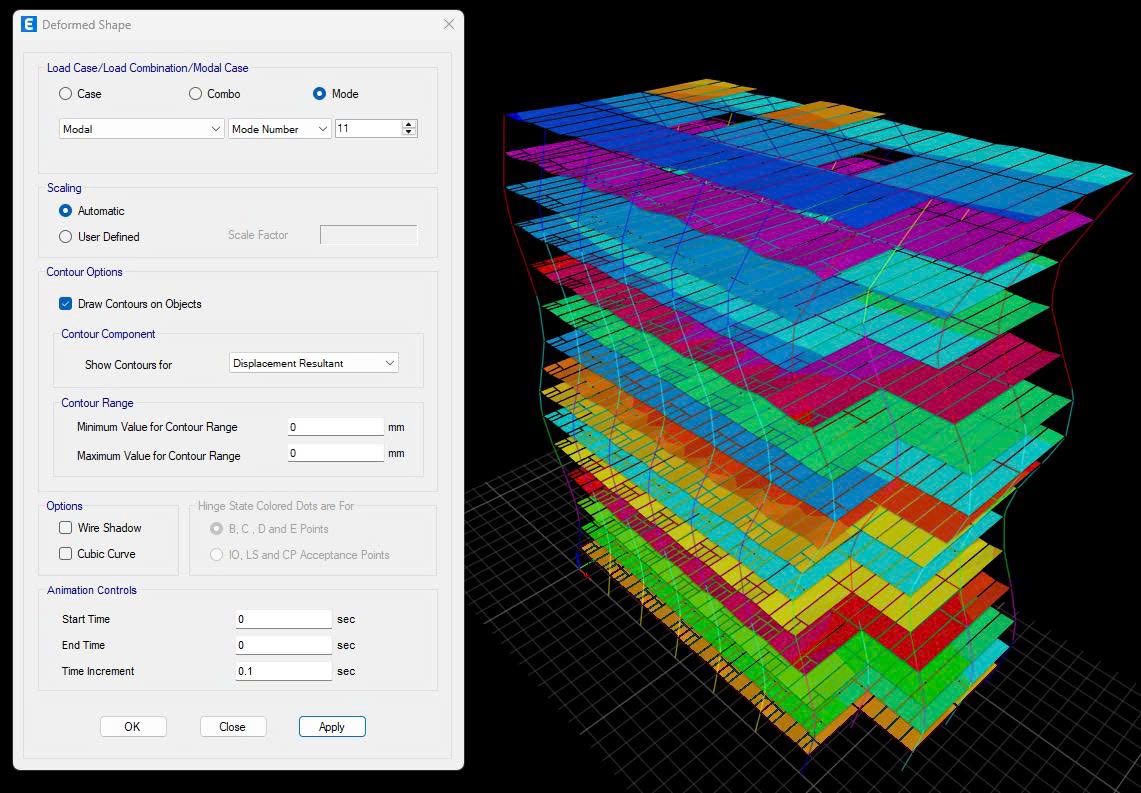Select the Mode radio button
1141x793 pixels.
point(319,94)
